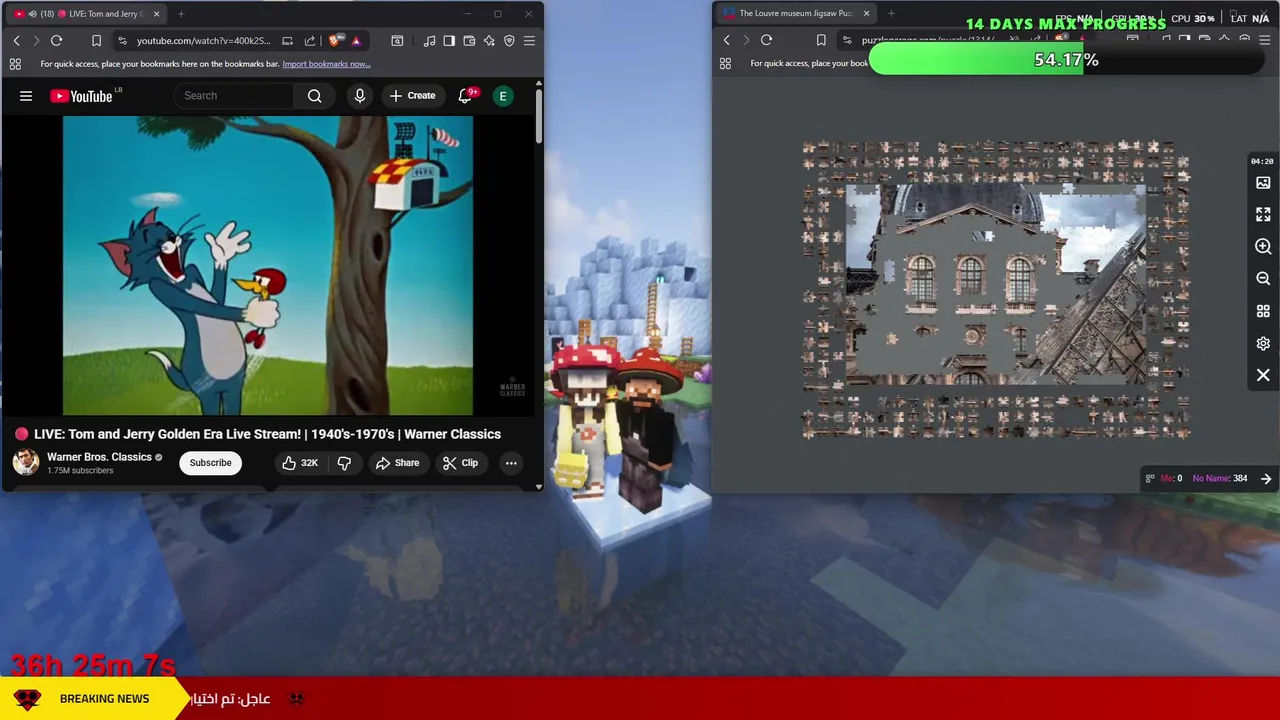The width and height of the screenshot is (1280, 720).
Task: Click the No Name: 384 score
Action: (x=1220, y=478)
